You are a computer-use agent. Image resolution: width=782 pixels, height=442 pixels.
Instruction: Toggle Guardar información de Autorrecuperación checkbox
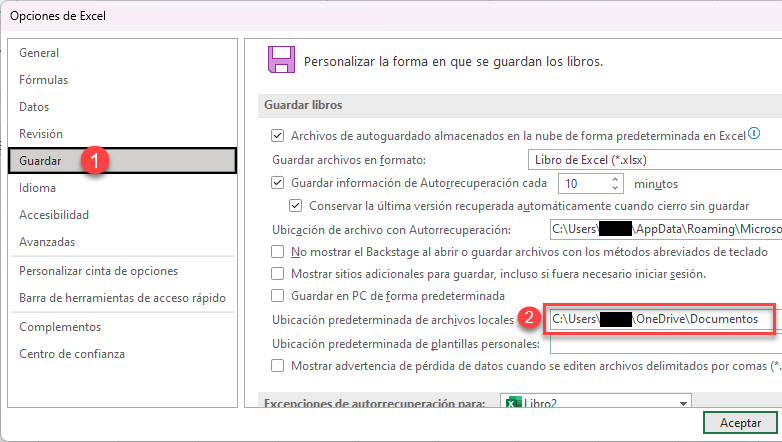277,183
